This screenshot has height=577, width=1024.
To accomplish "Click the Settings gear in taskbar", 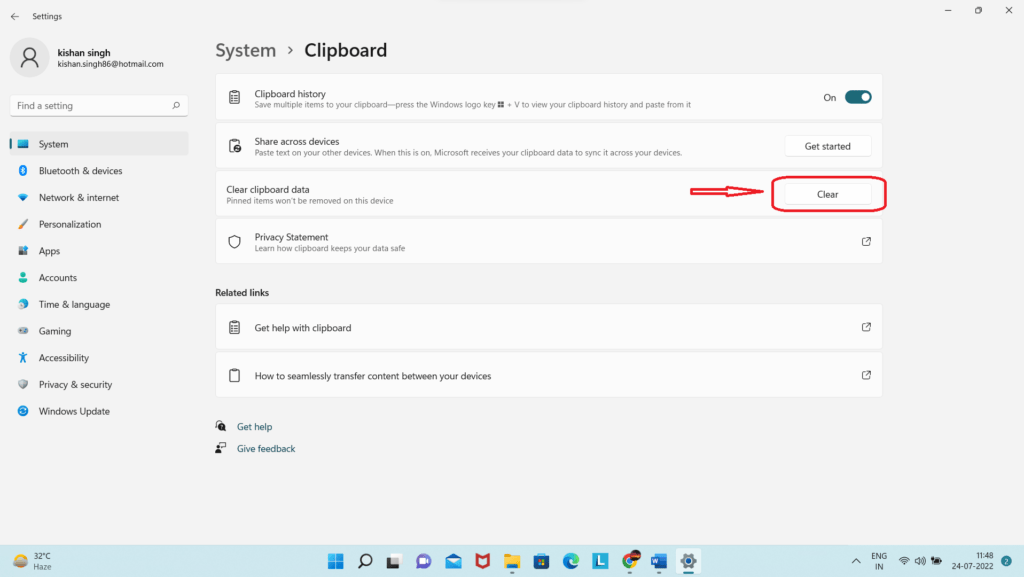I will pos(688,561).
